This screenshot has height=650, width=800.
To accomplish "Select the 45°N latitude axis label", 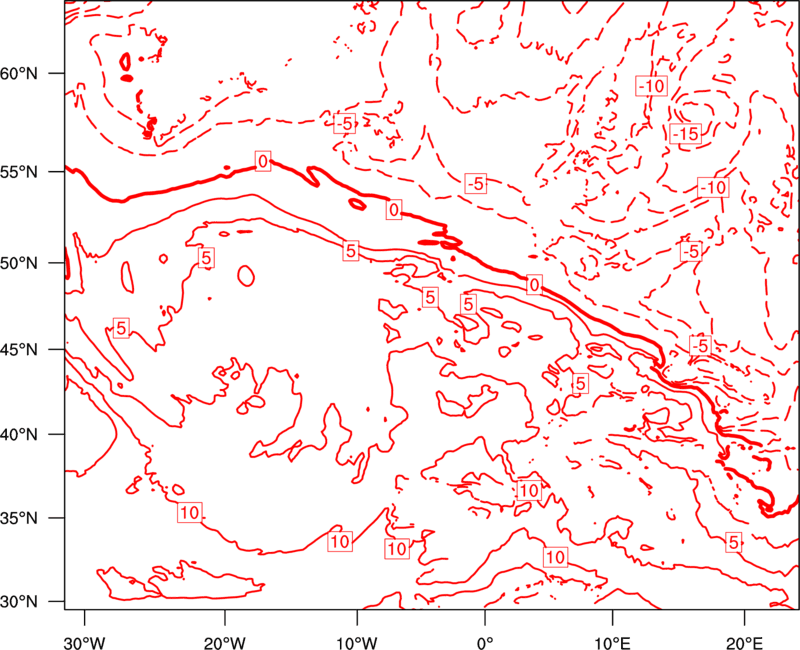I will [19, 349].
